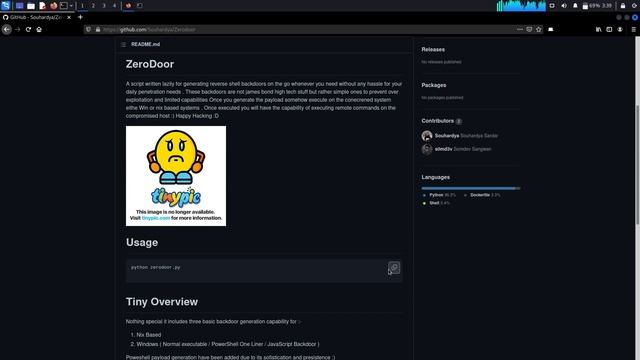Open the Firefox hamburger menu
The height and width of the screenshot is (360, 640).
(633, 29)
